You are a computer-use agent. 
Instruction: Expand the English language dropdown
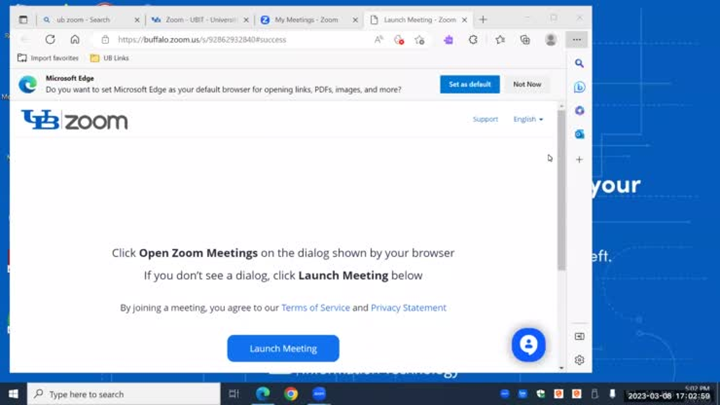click(x=528, y=119)
